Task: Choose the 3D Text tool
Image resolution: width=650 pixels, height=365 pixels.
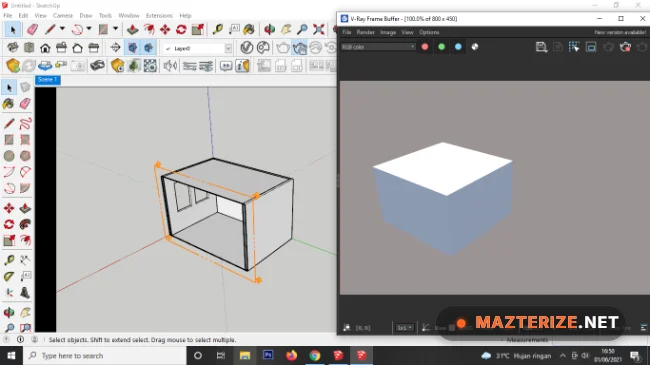Action: pos(25,293)
